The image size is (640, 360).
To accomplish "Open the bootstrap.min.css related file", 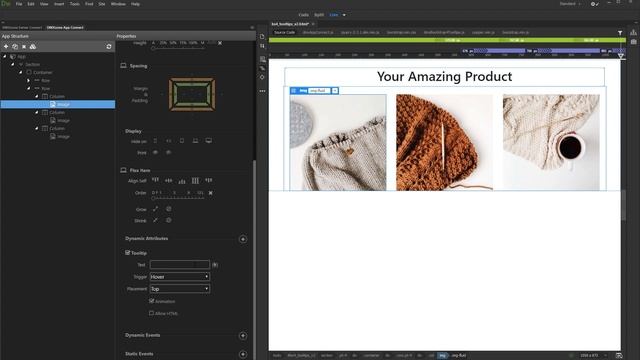I will [x=401, y=32].
